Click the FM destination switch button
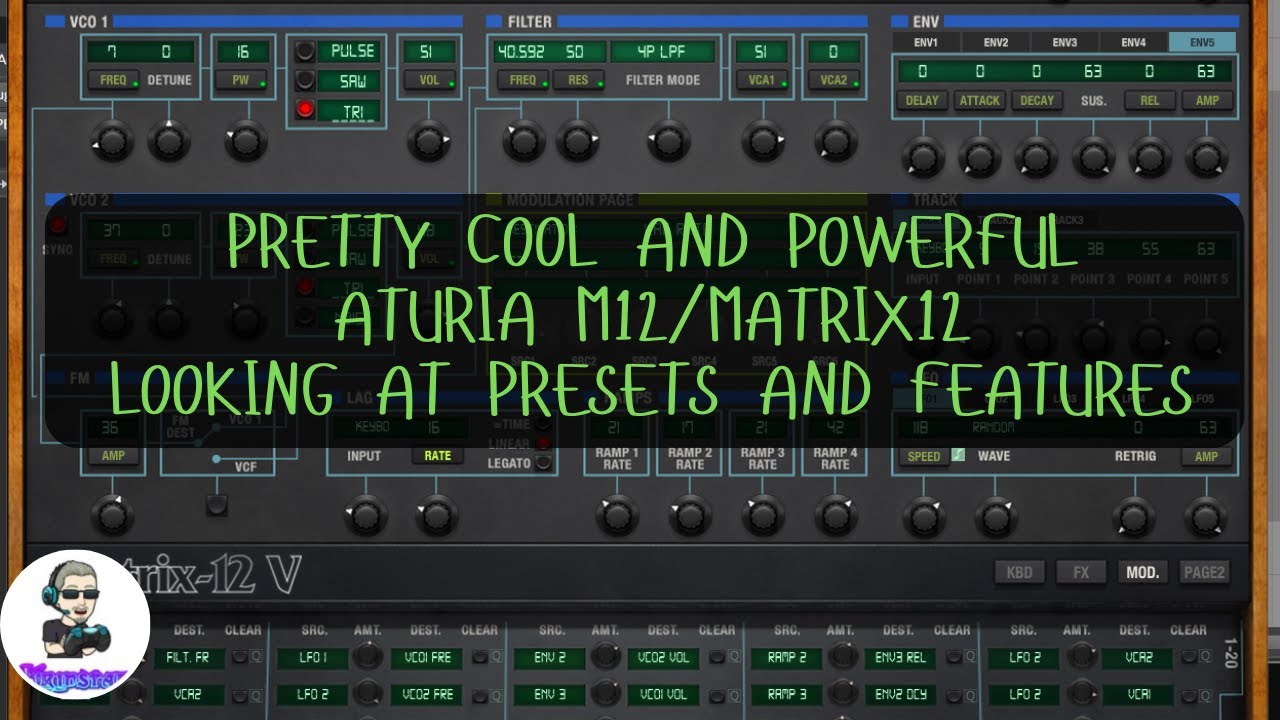 tap(217, 505)
